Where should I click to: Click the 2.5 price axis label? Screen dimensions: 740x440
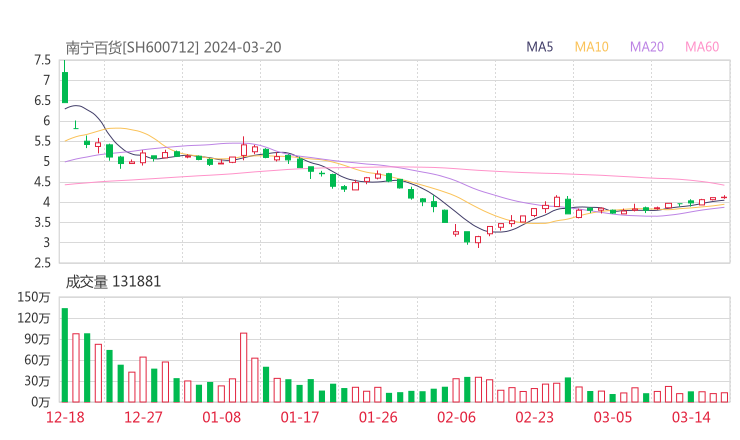point(42,263)
